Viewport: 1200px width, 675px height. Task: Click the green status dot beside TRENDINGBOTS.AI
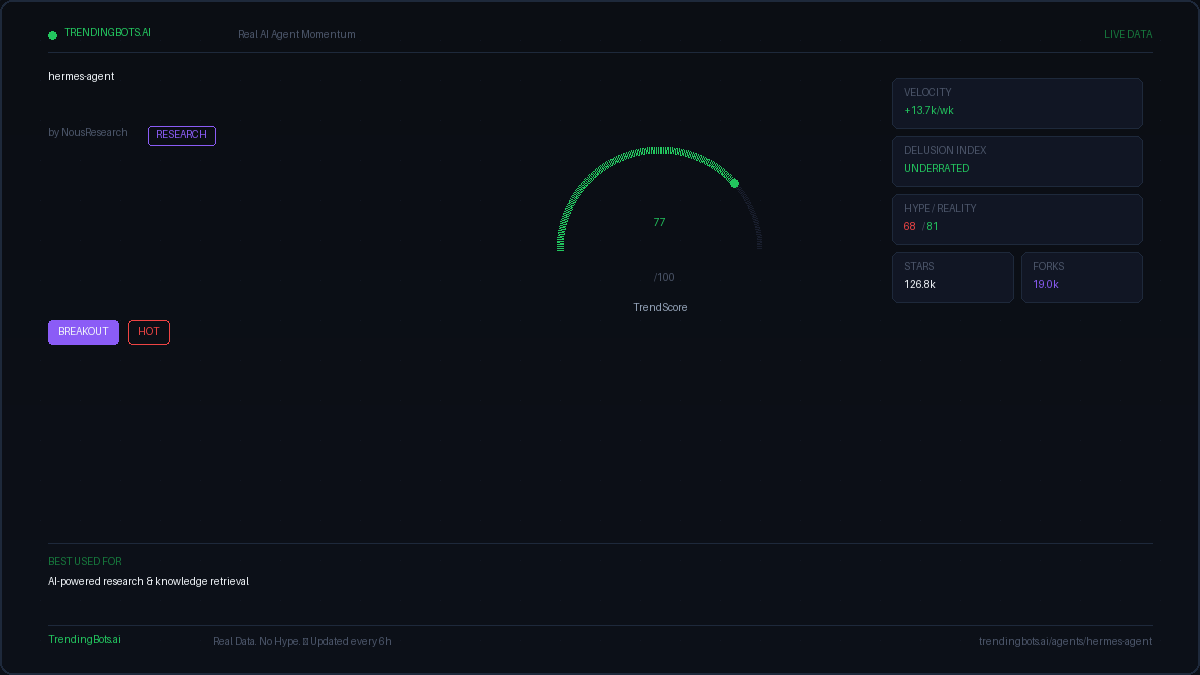(x=53, y=35)
